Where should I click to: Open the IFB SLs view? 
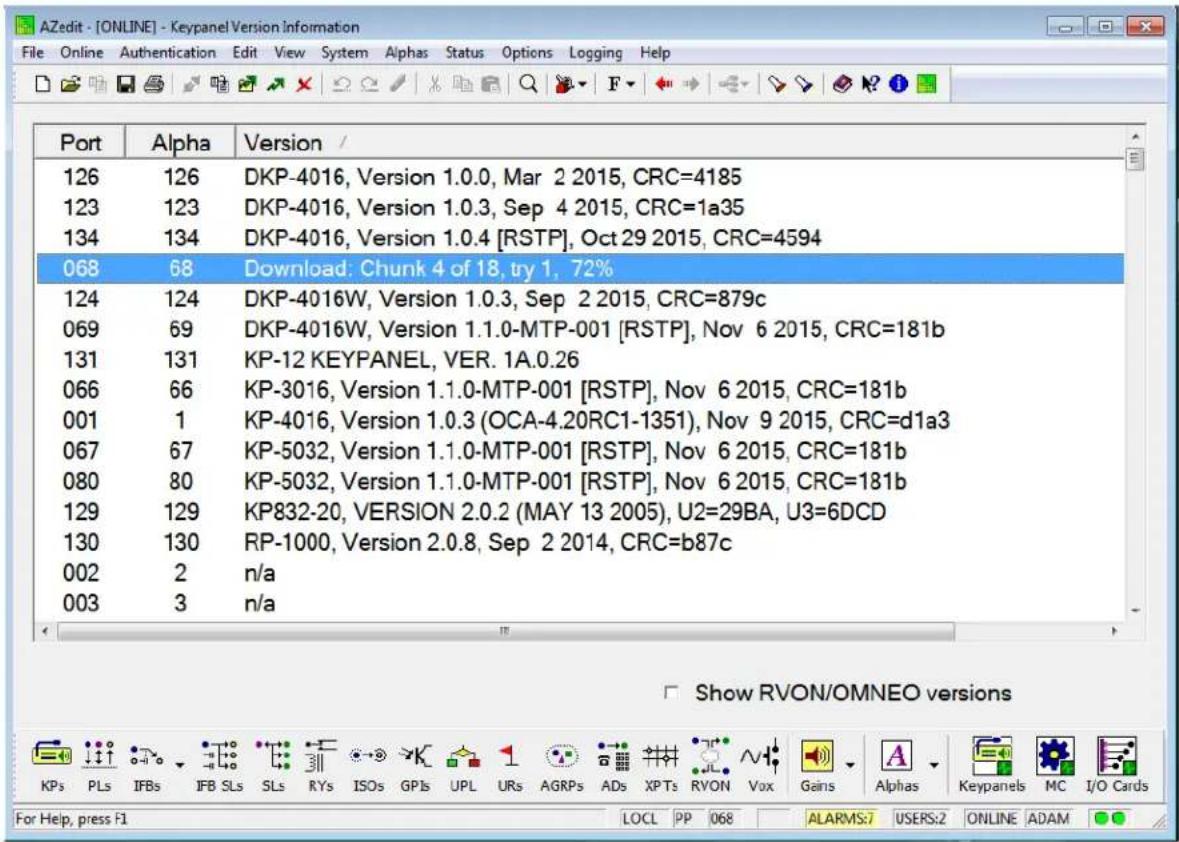click(x=220, y=765)
